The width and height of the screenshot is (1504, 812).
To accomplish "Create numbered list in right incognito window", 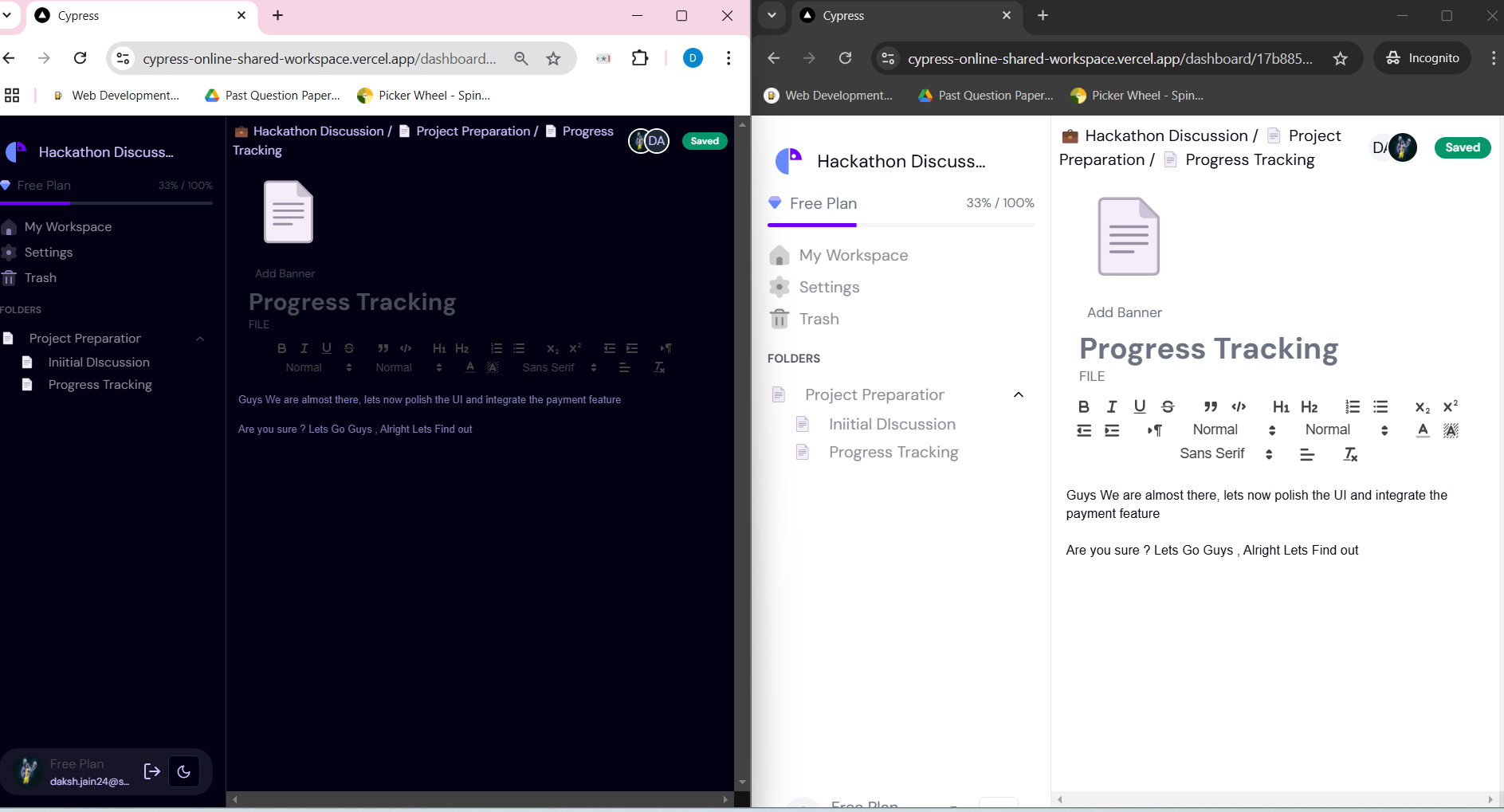I will click(x=1353, y=406).
